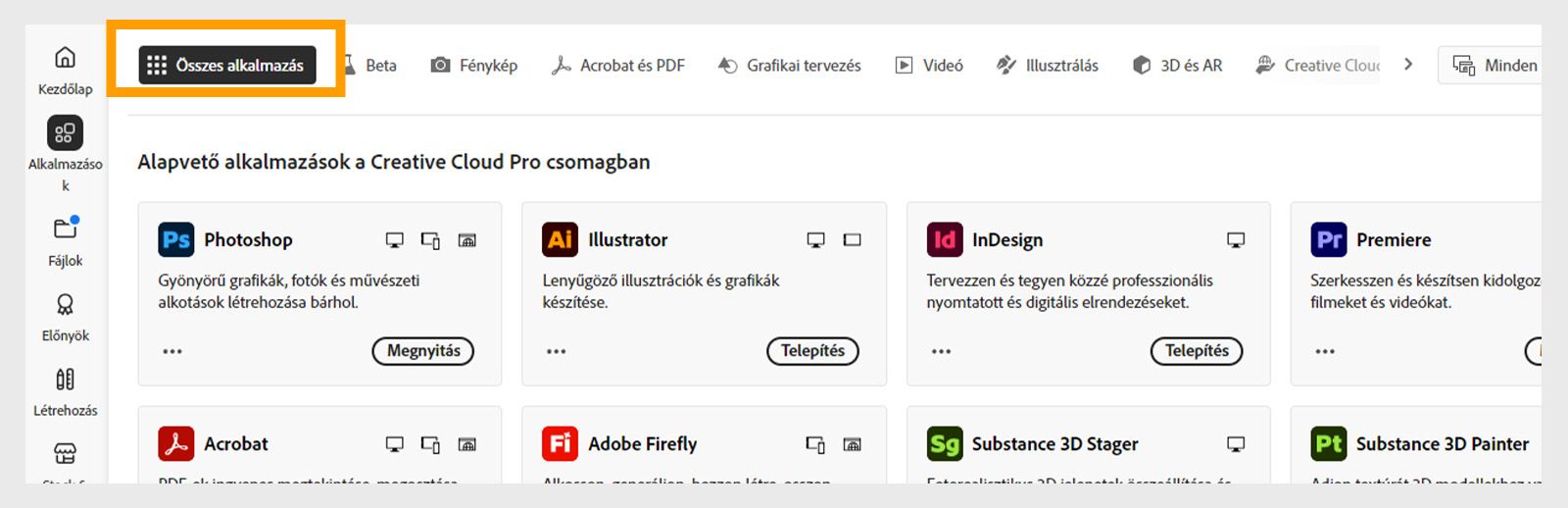The image size is (1568, 508).
Task: Click the InDesign Id app icon
Action: coord(945,239)
